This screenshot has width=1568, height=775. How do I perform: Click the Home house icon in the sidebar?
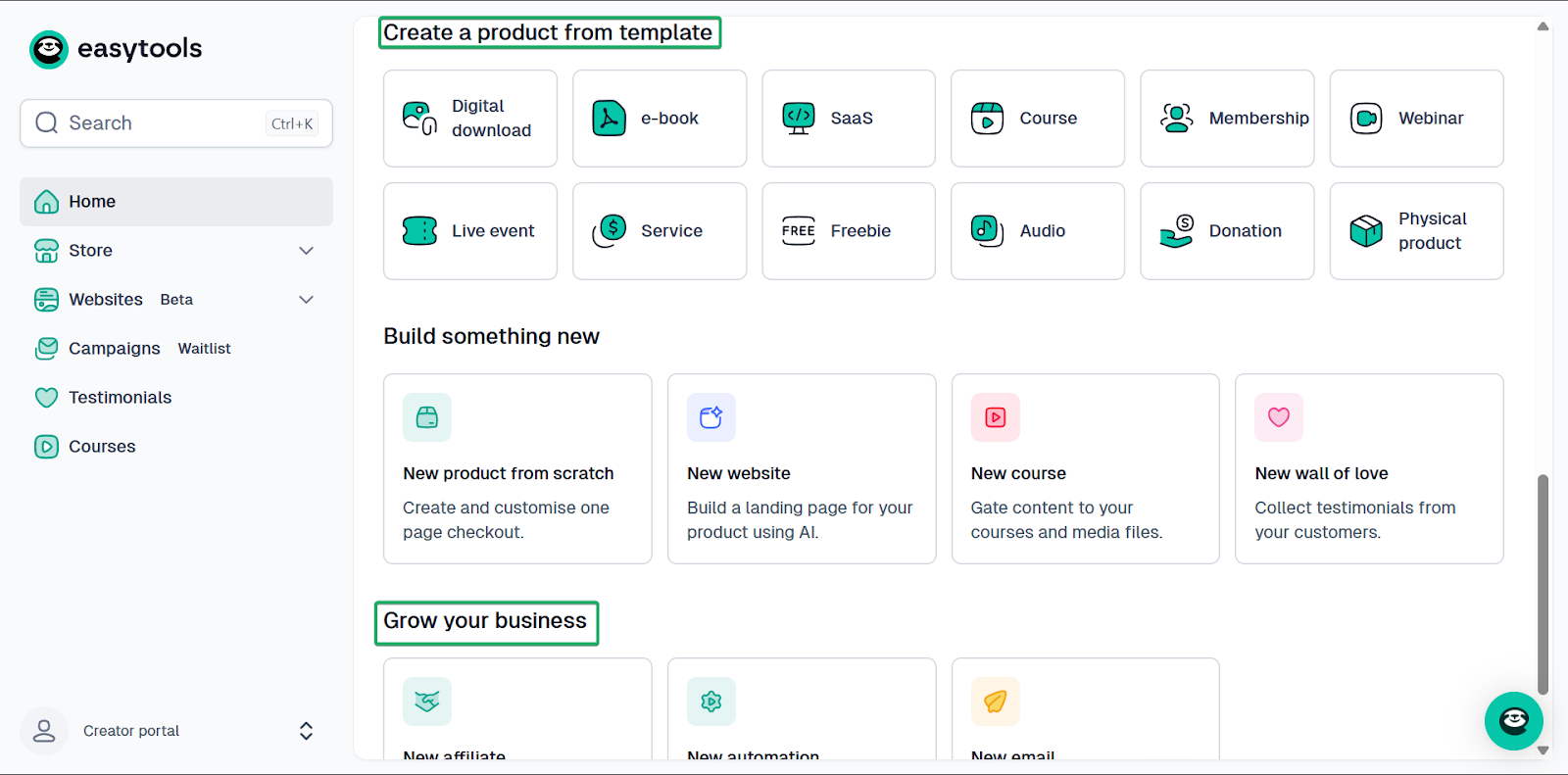coord(46,202)
